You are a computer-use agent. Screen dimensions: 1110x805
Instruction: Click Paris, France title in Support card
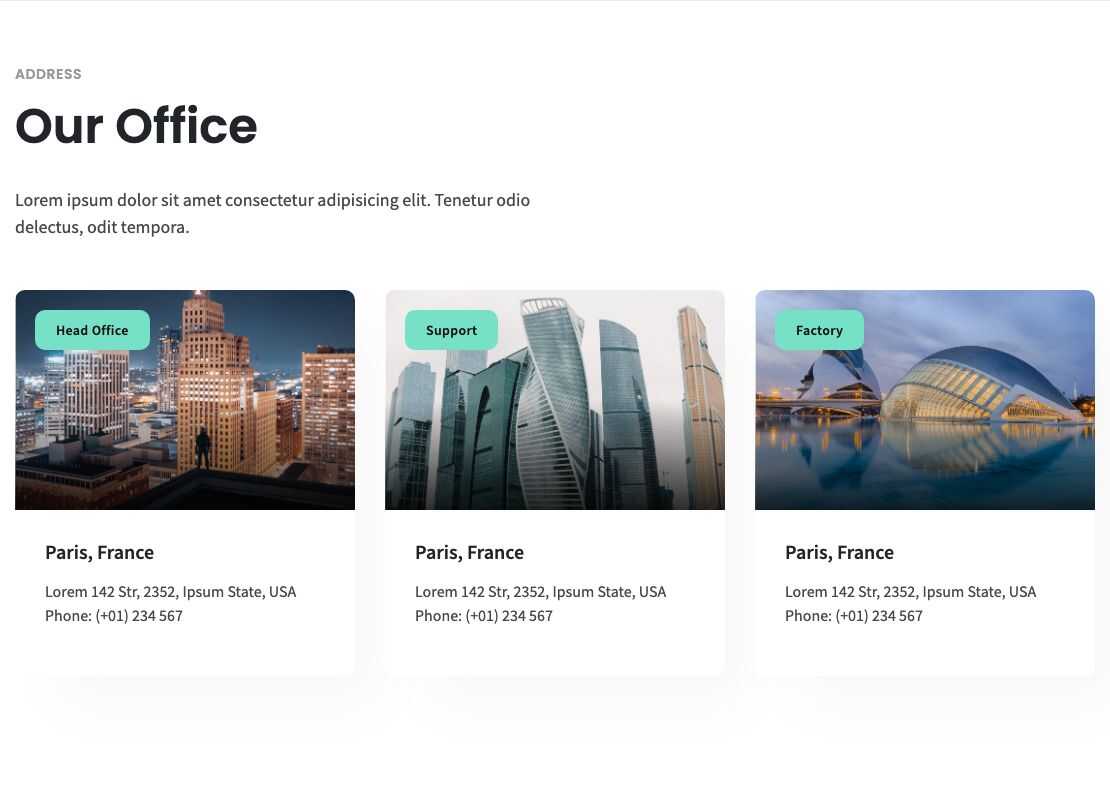(x=469, y=552)
